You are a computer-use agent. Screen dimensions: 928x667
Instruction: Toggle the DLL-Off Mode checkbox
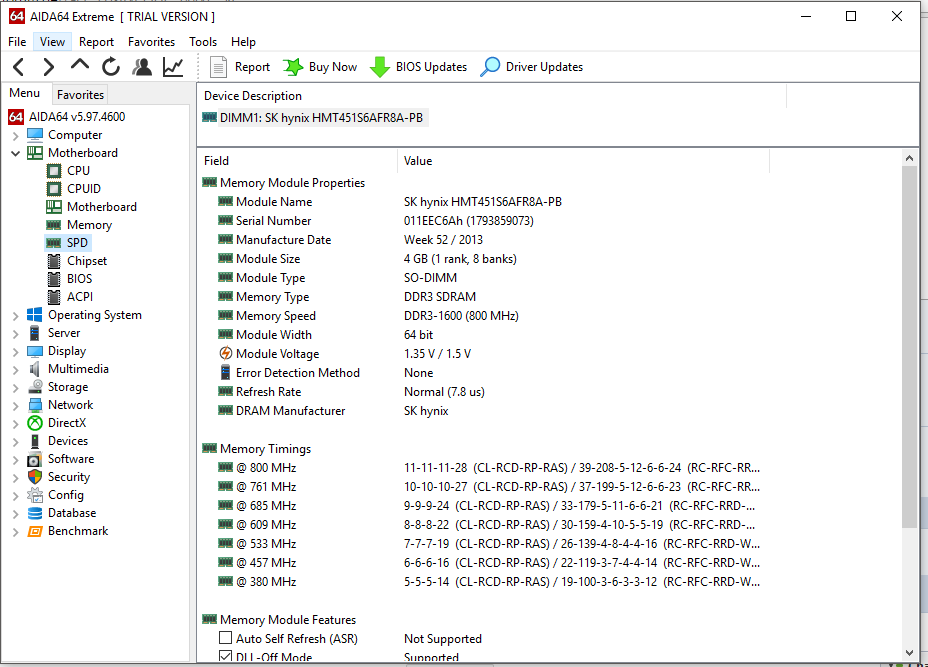[x=226, y=657]
